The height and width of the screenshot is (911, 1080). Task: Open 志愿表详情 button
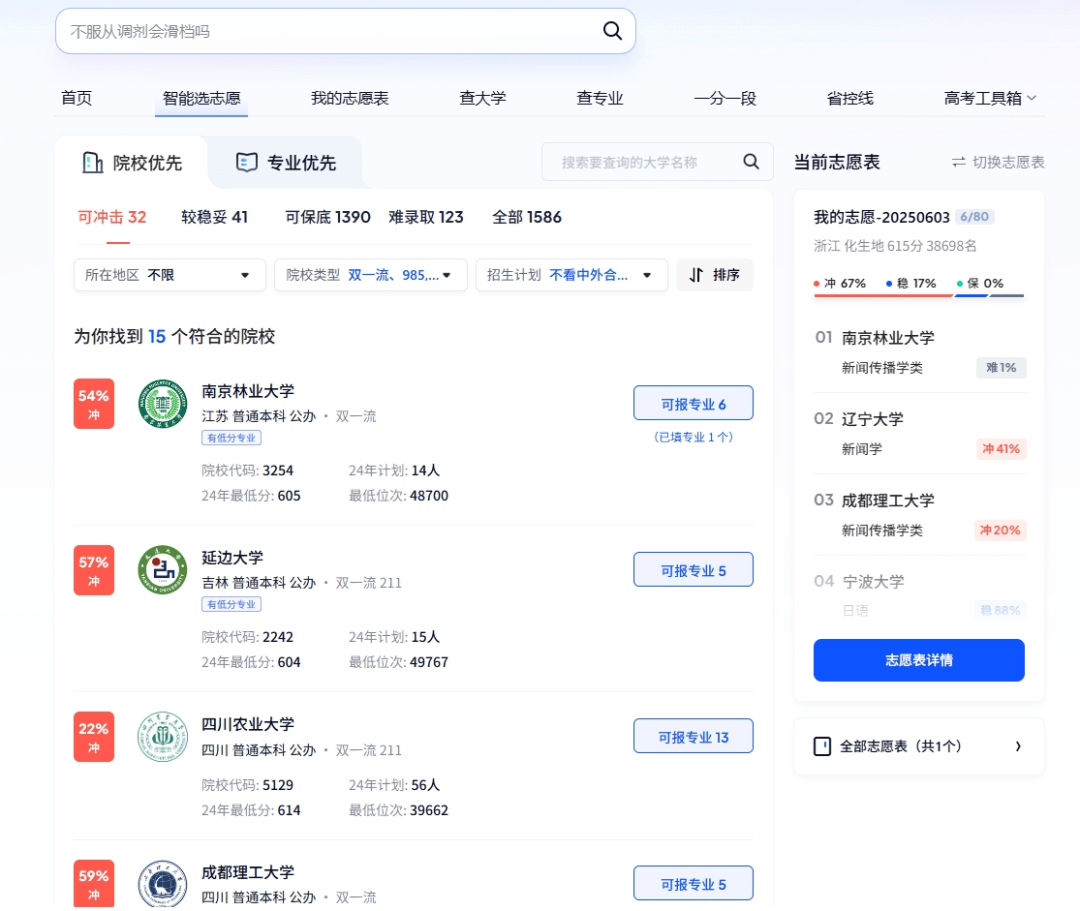[918, 660]
